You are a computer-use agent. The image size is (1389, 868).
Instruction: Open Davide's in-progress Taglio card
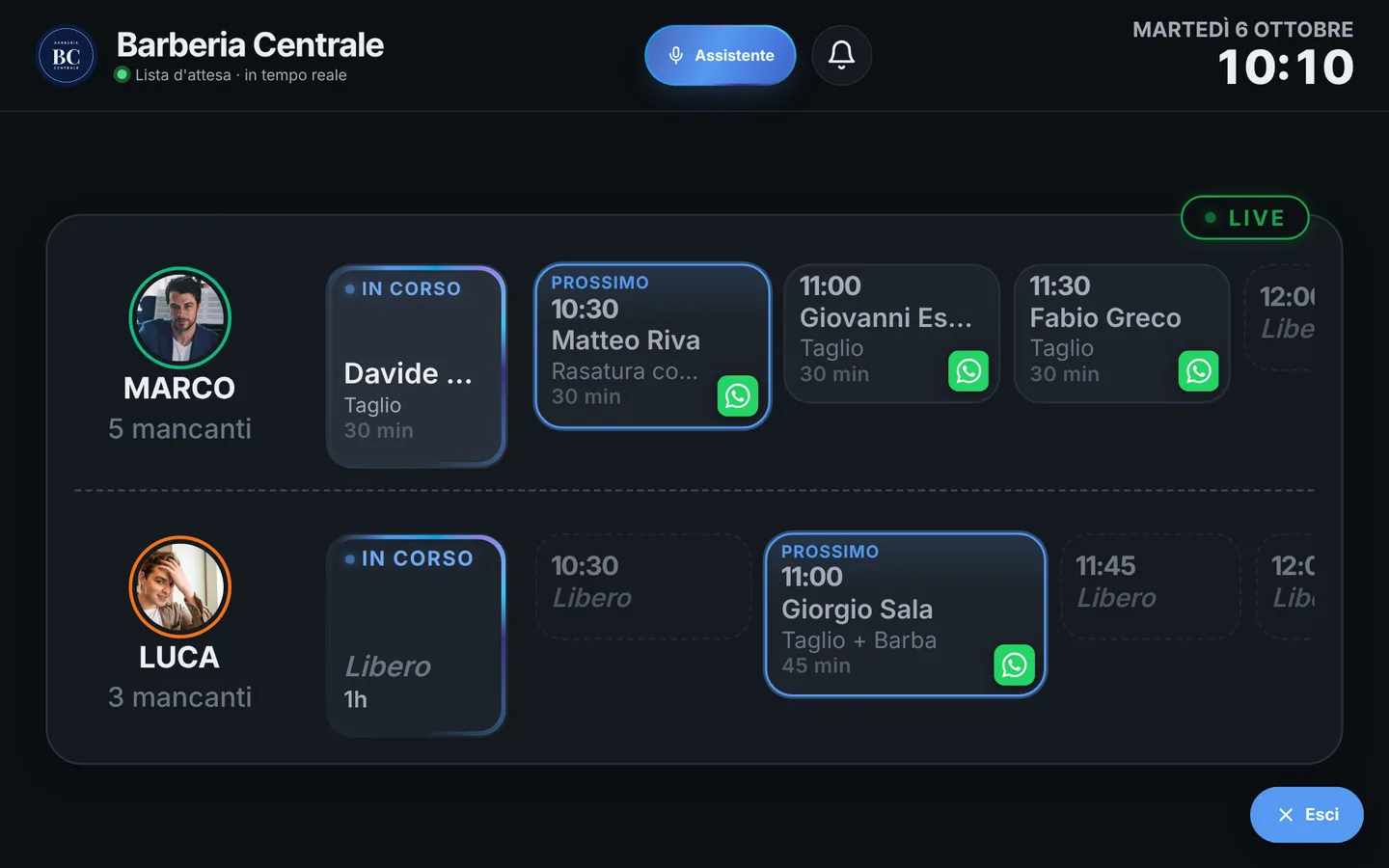(x=417, y=366)
